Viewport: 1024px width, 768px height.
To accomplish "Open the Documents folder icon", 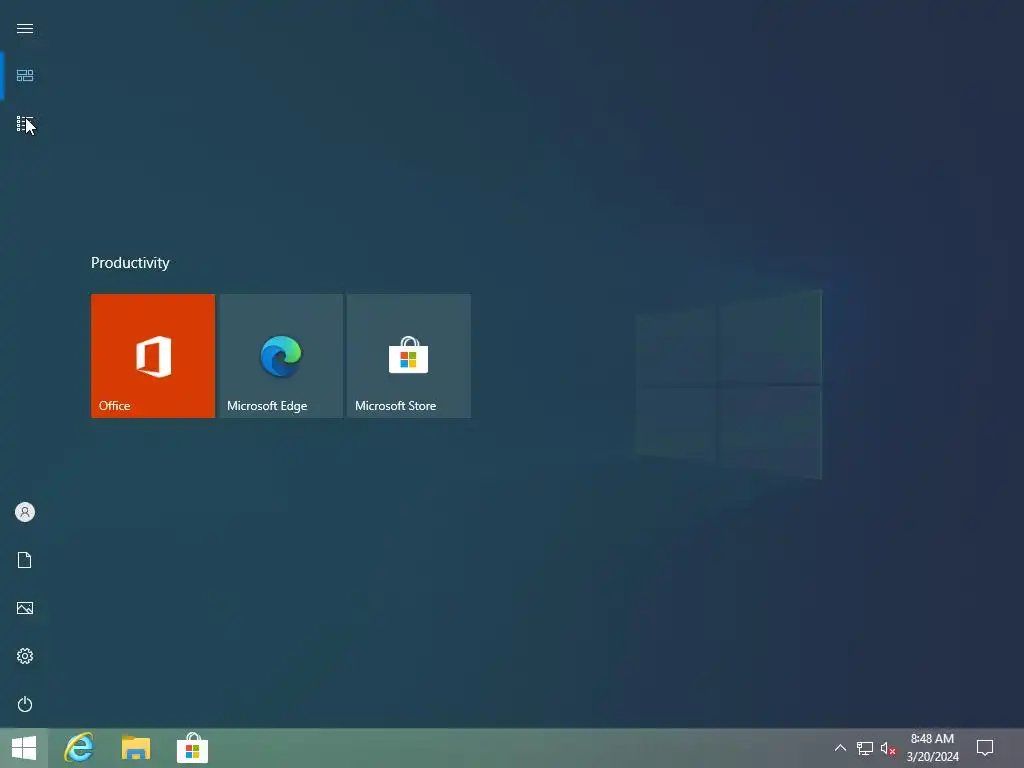I will [x=25, y=560].
